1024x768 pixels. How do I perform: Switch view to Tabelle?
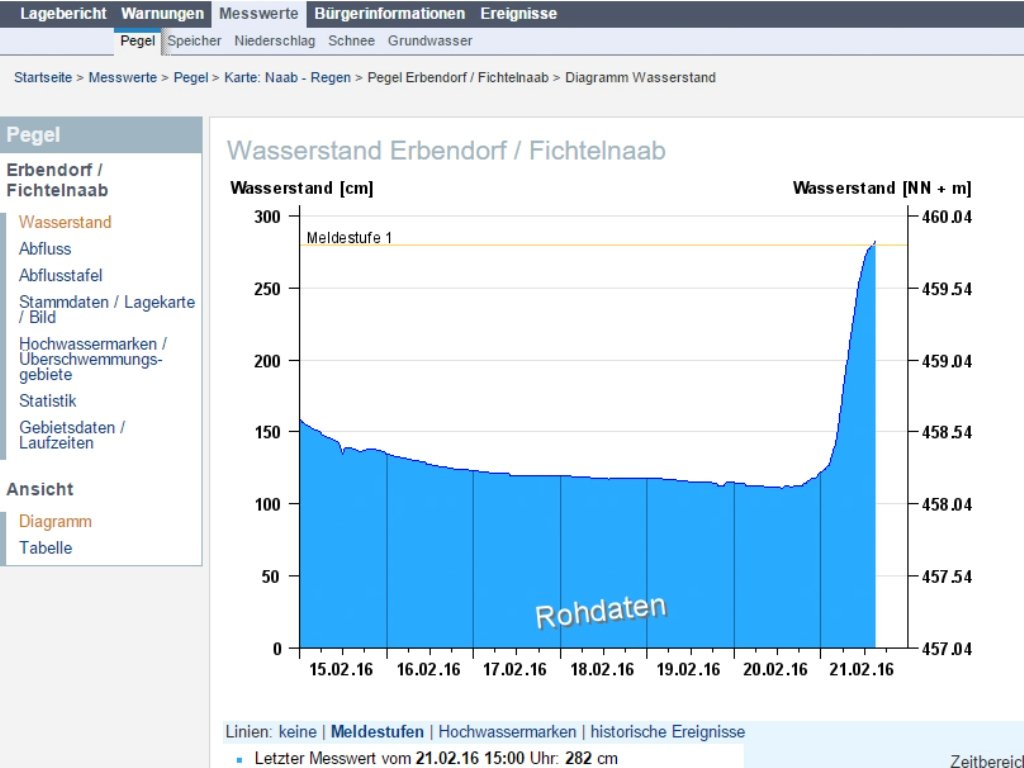click(x=46, y=548)
